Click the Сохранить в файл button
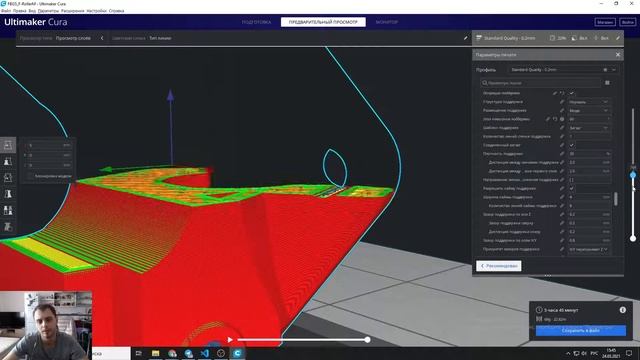The image size is (640, 360). click(x=580, y=331)
